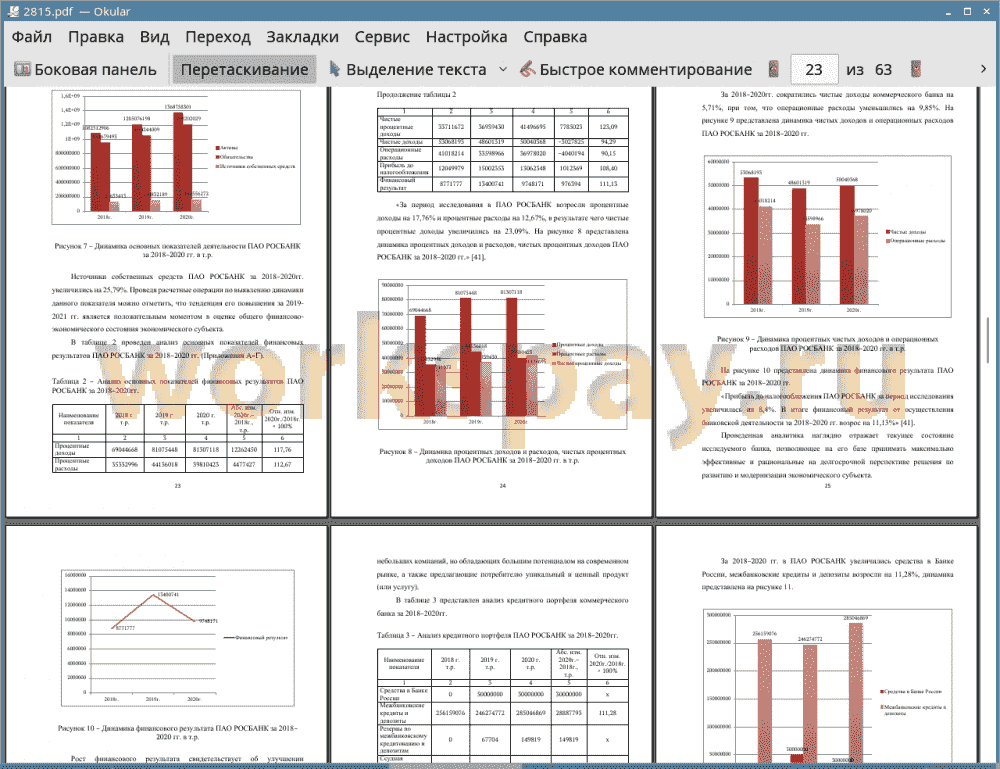Open the Вид menu
Image resolution: width=1000 pixels, height=769 pixels.
[x=154, y=37]
